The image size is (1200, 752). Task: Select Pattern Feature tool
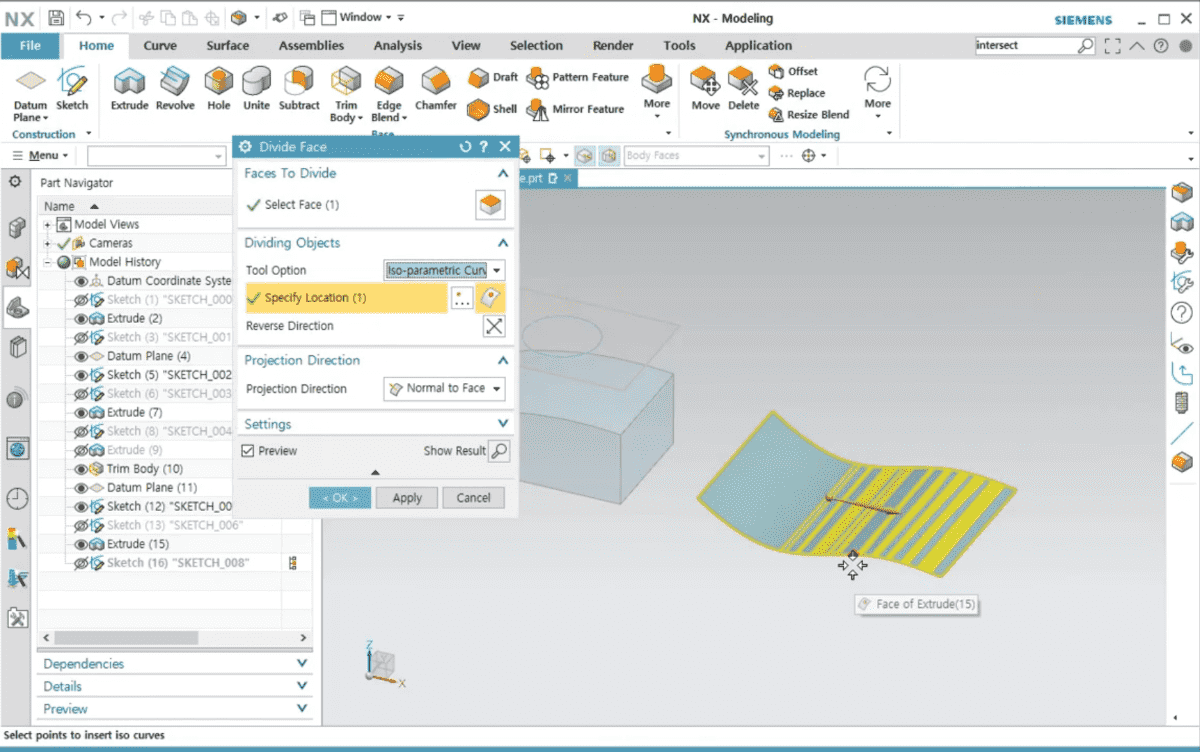click(x=578, y=77)
